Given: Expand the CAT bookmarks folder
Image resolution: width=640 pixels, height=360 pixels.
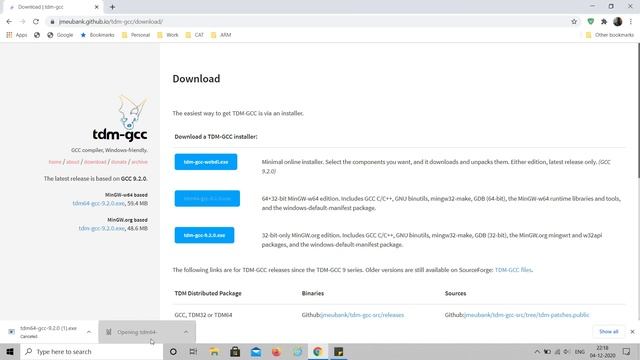Looking at the screenshot, I should 194,35.
